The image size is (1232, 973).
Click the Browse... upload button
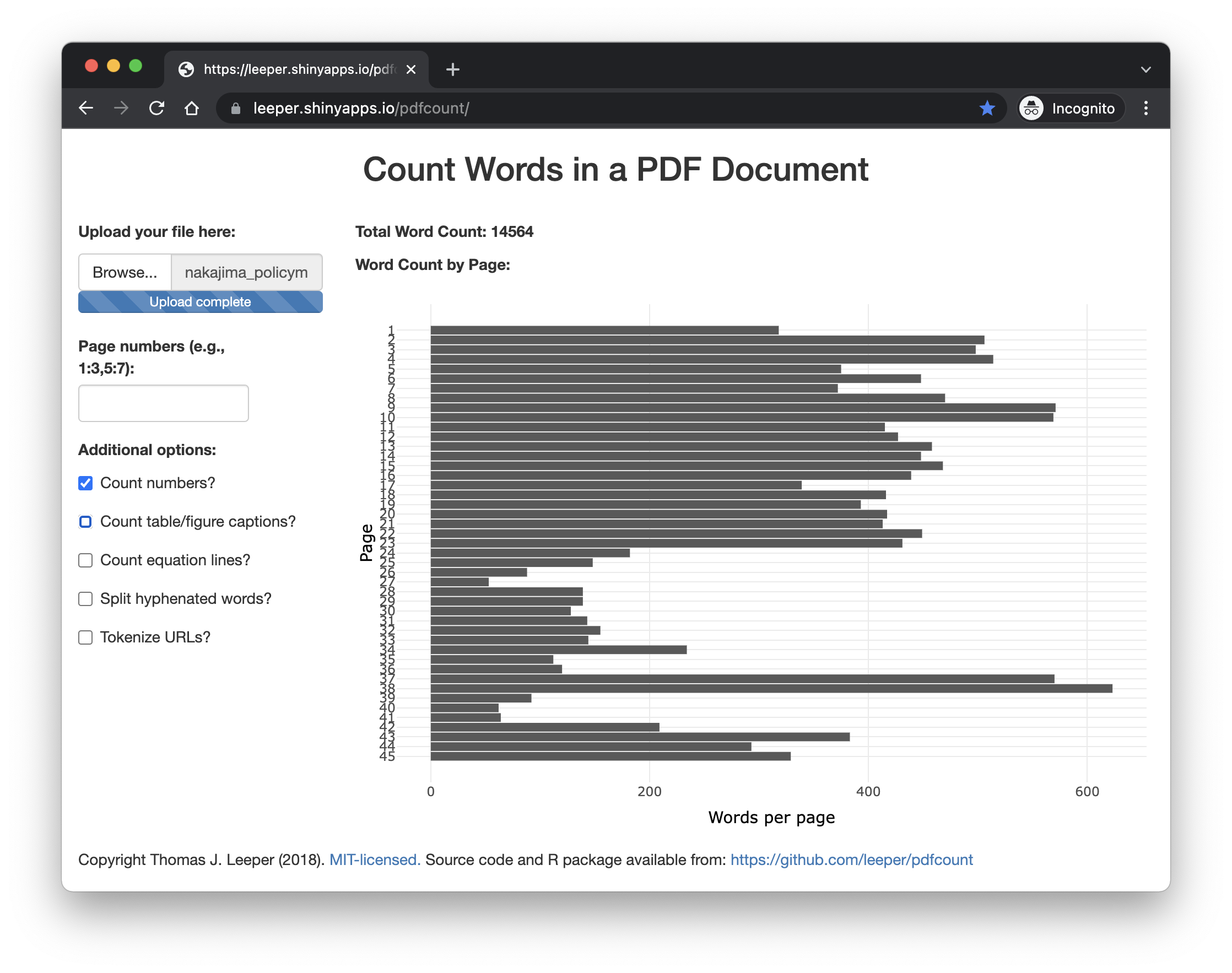(125, 272)
